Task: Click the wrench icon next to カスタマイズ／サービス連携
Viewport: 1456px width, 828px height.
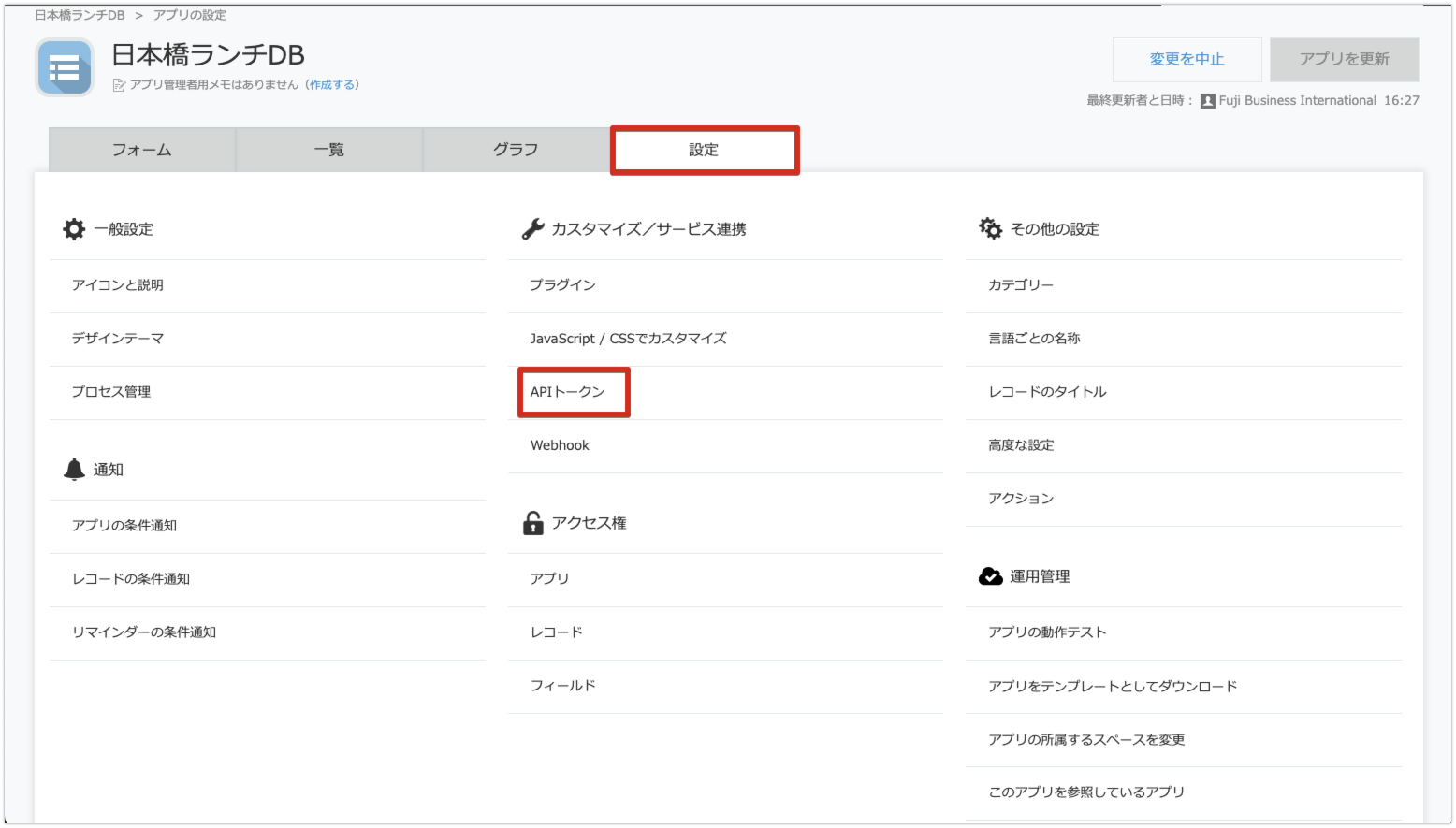Action: [x=532, y=229]
